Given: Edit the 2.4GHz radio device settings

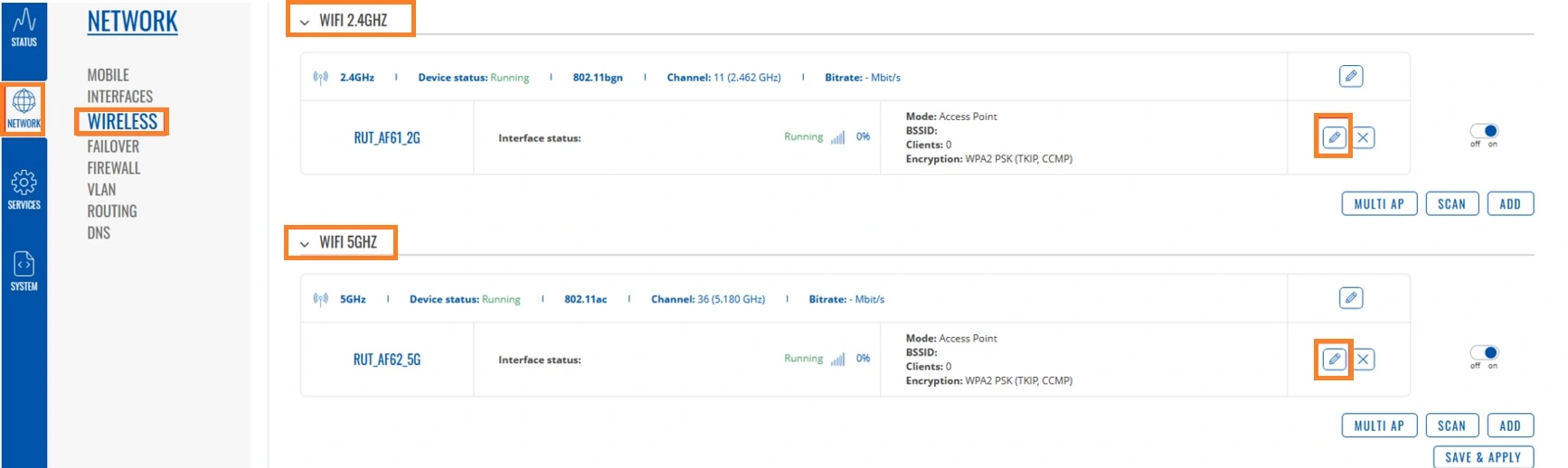Looking at the screenshot, I should [1351, 77].
